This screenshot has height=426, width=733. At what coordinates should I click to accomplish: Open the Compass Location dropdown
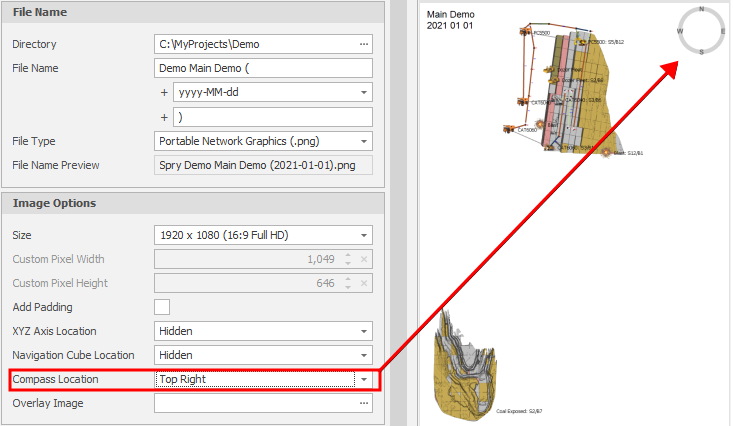(x=364, y=380)
